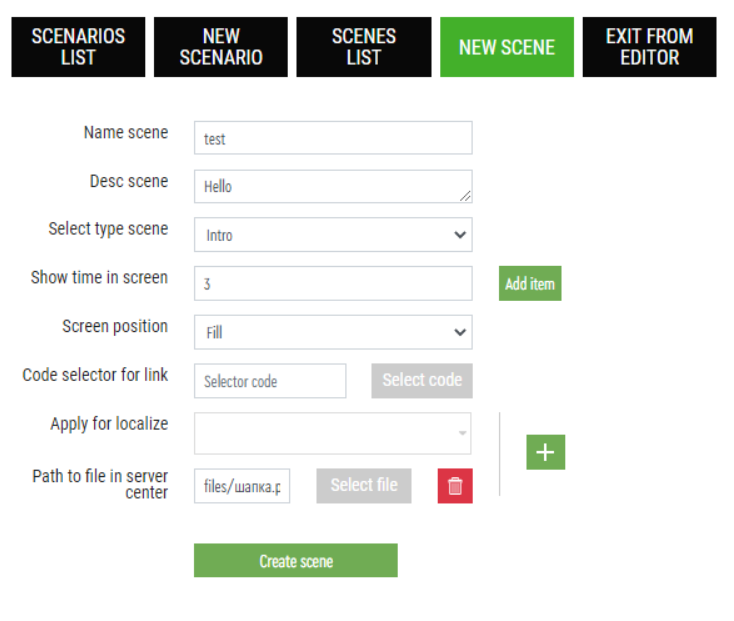Grab the Desc scene textarea resize handle
Screen dimensions: 734x621
click(465, 196)
